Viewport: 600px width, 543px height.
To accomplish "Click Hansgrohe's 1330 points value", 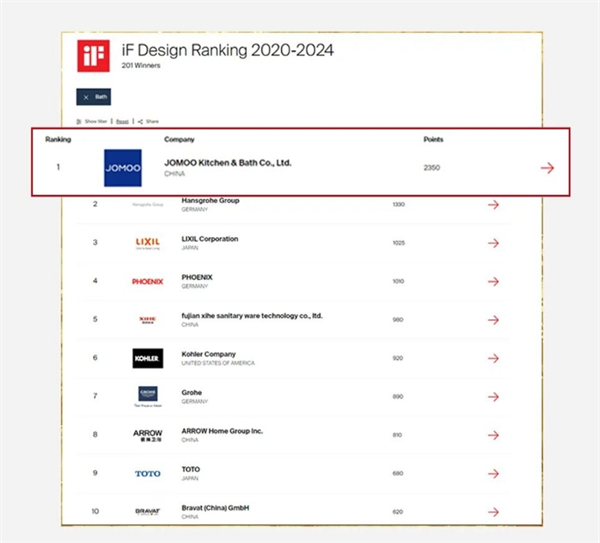I will coord(399,204).
